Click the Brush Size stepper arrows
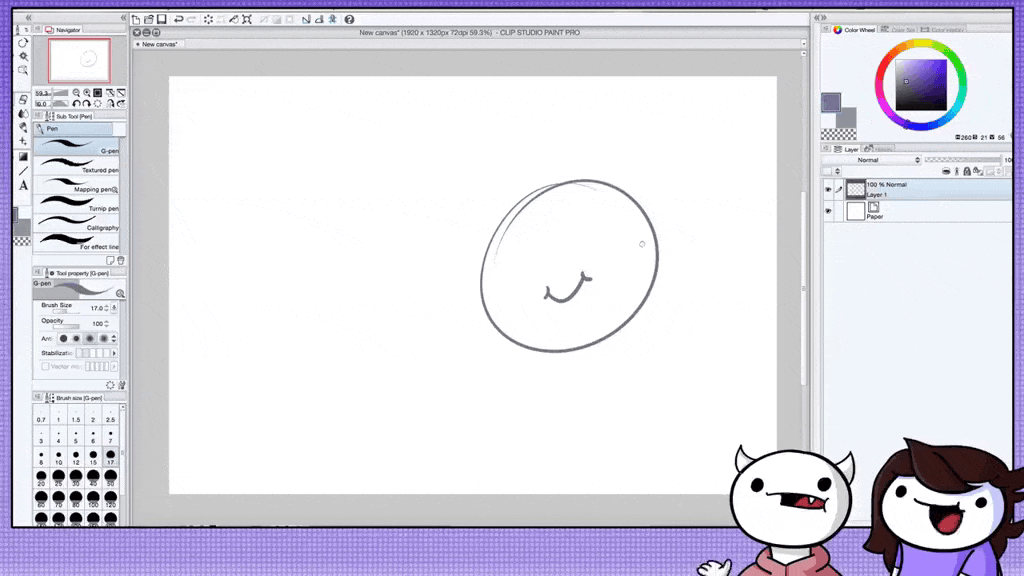This screenshot has height=576, width=1024. (113, 308)
